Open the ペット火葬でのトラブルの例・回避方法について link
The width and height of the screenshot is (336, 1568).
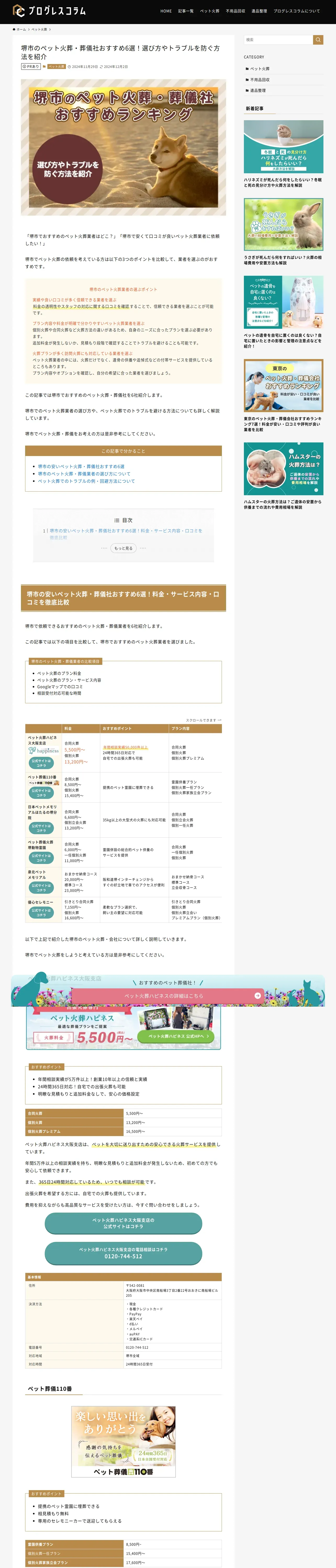tap(87, 481)
